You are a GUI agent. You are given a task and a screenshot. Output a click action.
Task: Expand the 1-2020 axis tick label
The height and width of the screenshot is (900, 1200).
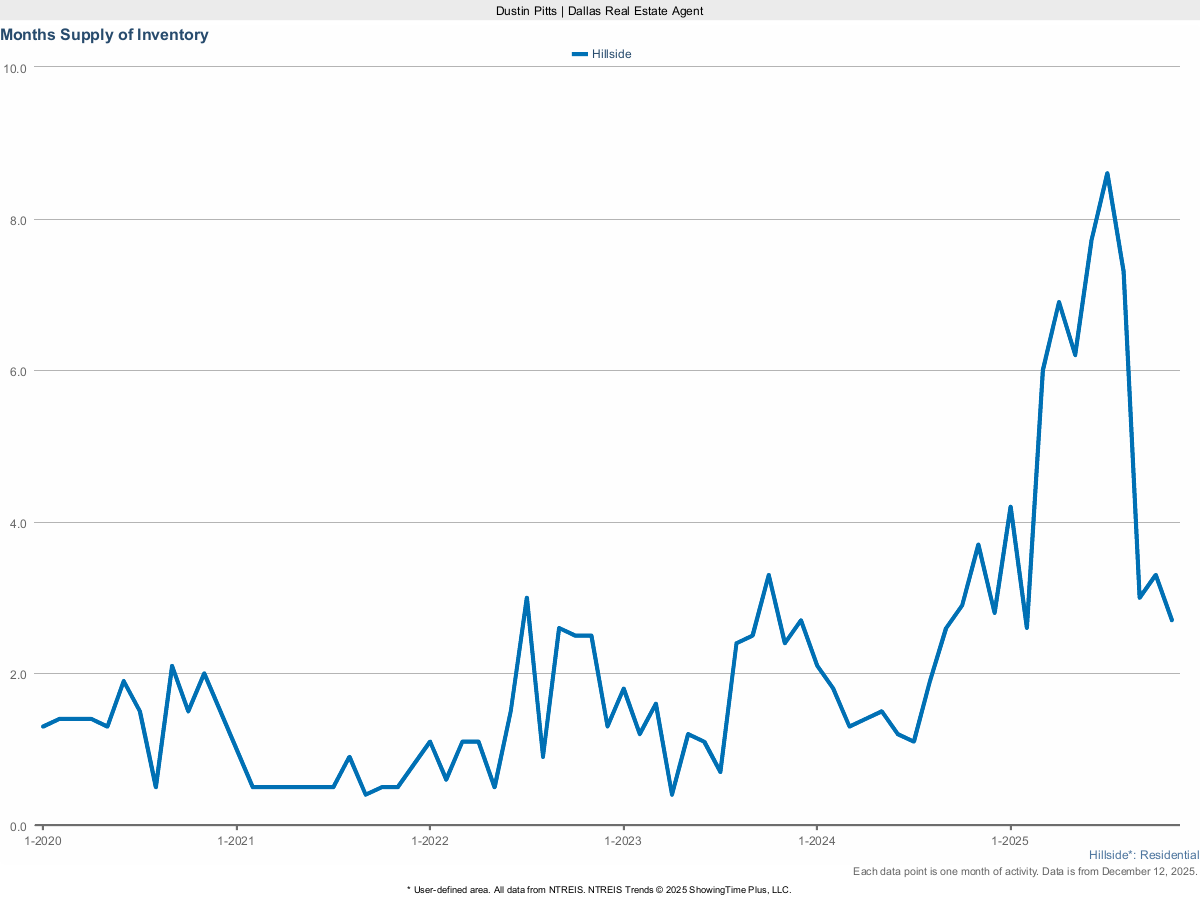tap(43, 841)
